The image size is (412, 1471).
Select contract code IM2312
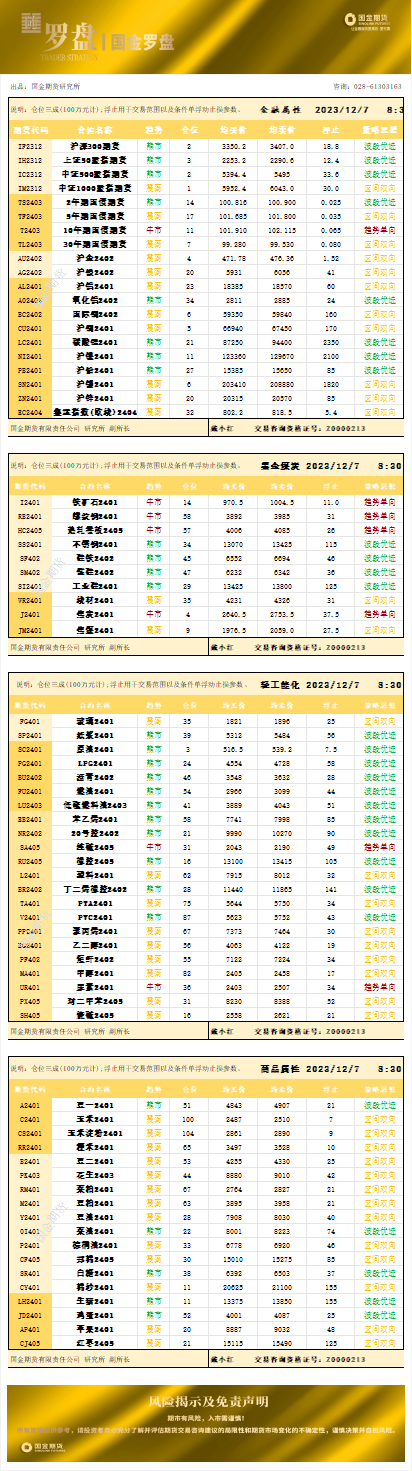[x=30, y=188]
